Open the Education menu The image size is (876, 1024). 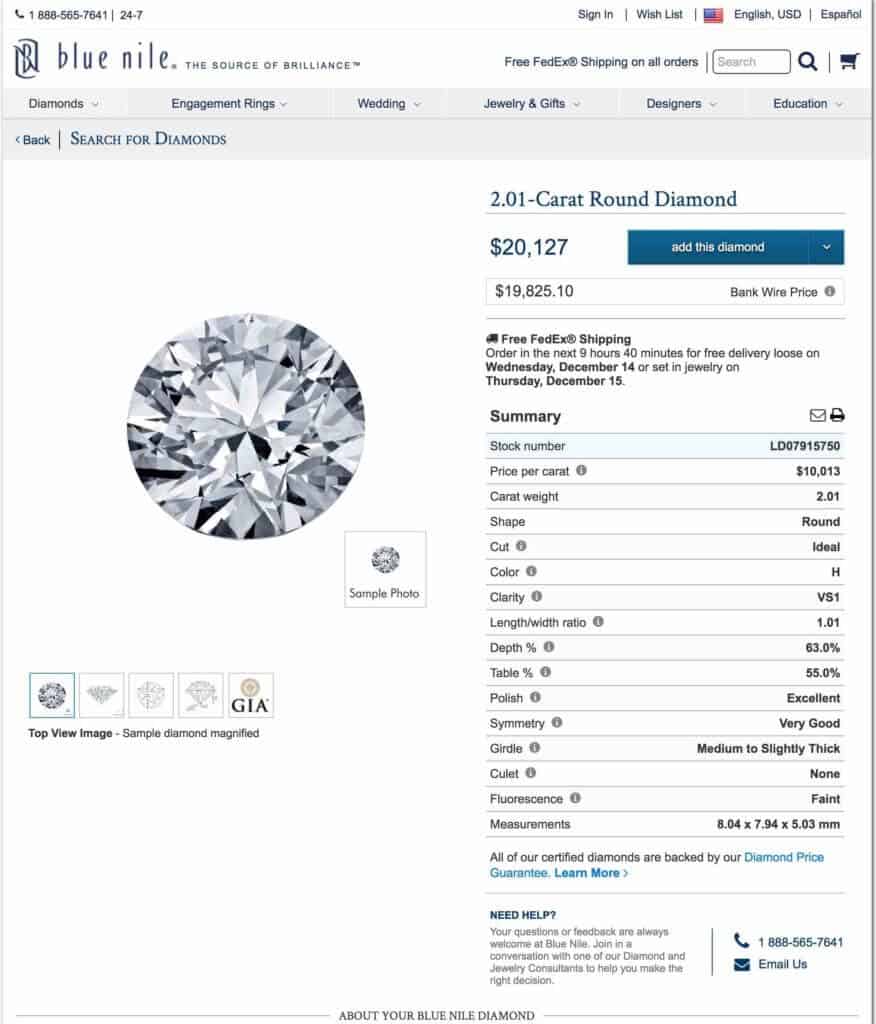[807, 104]
